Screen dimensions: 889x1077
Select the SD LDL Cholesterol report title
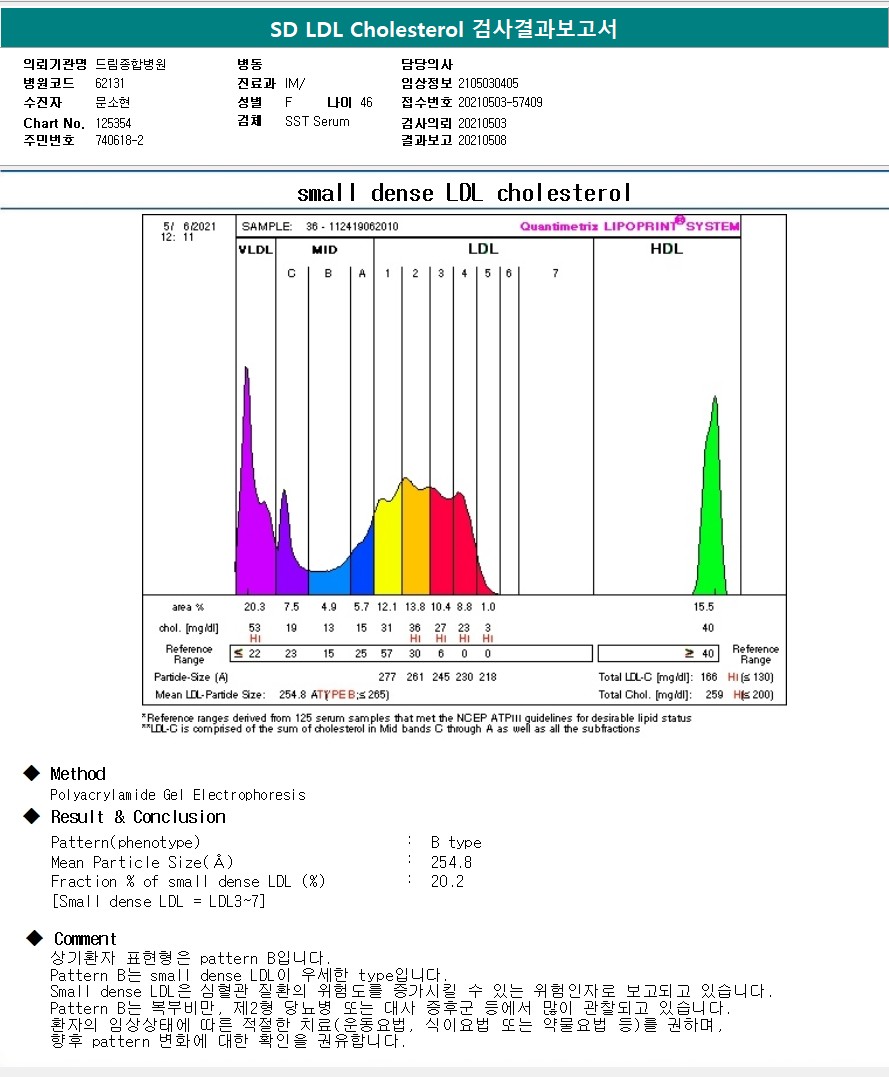point(444,29)
